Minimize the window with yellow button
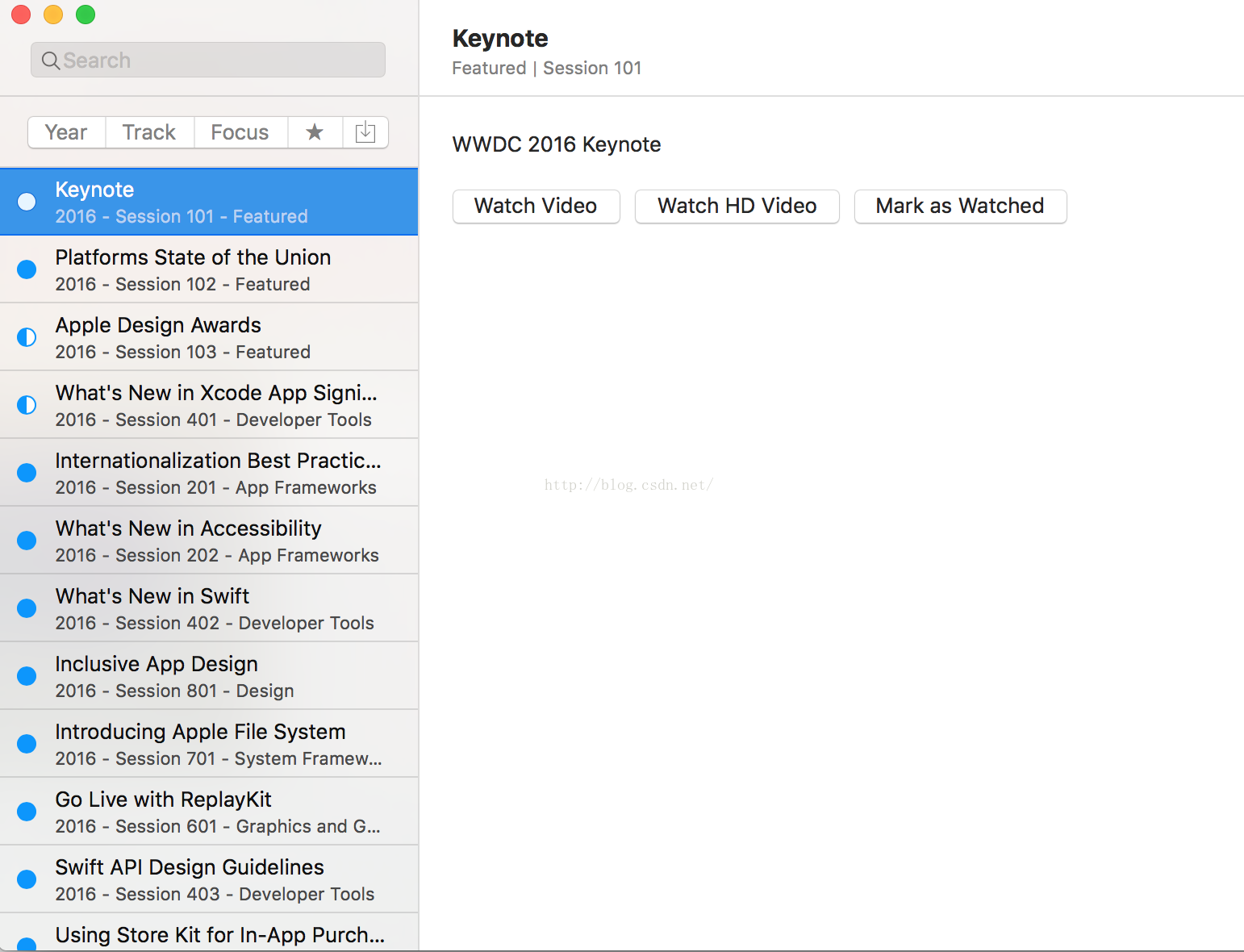Viewport: 1244px width, 952px height. point(53,15)
